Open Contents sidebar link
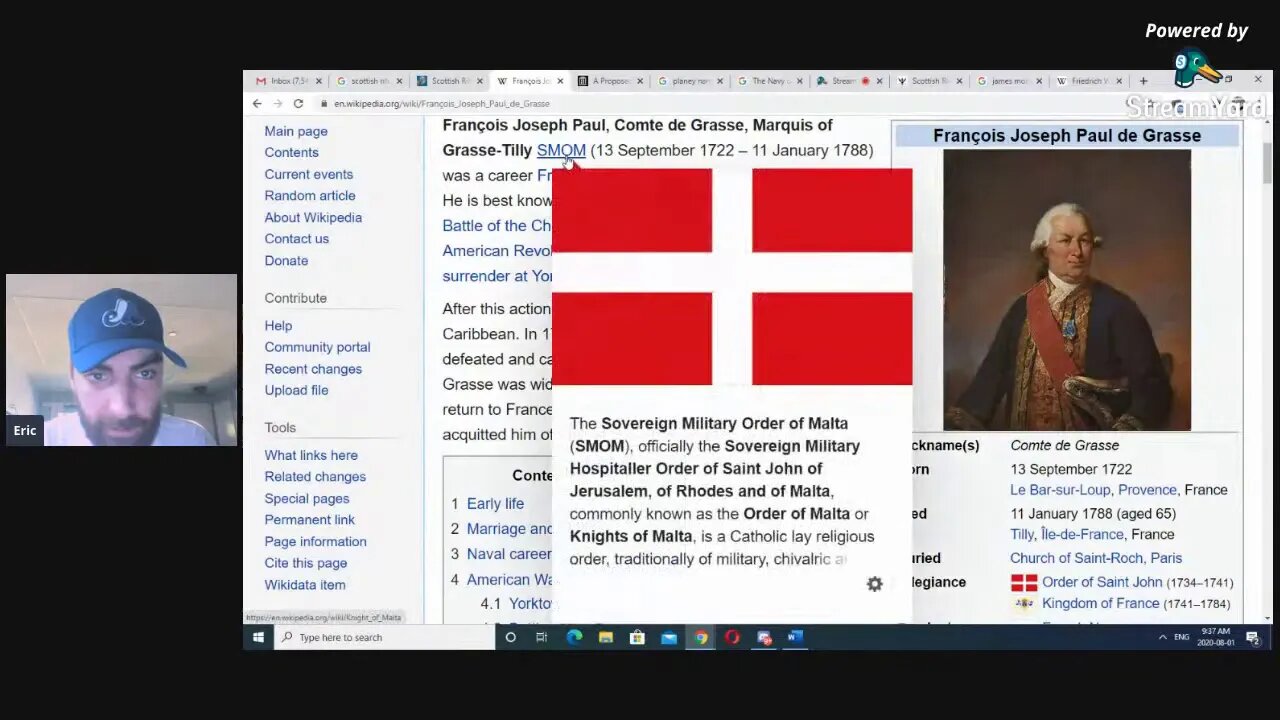This screenshot has height=720, width=1280. click(291, 152)
